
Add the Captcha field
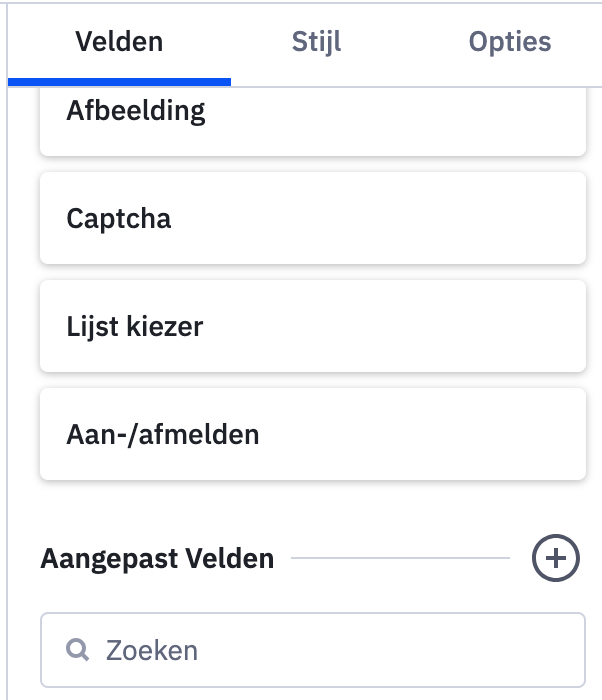[312, 218]
